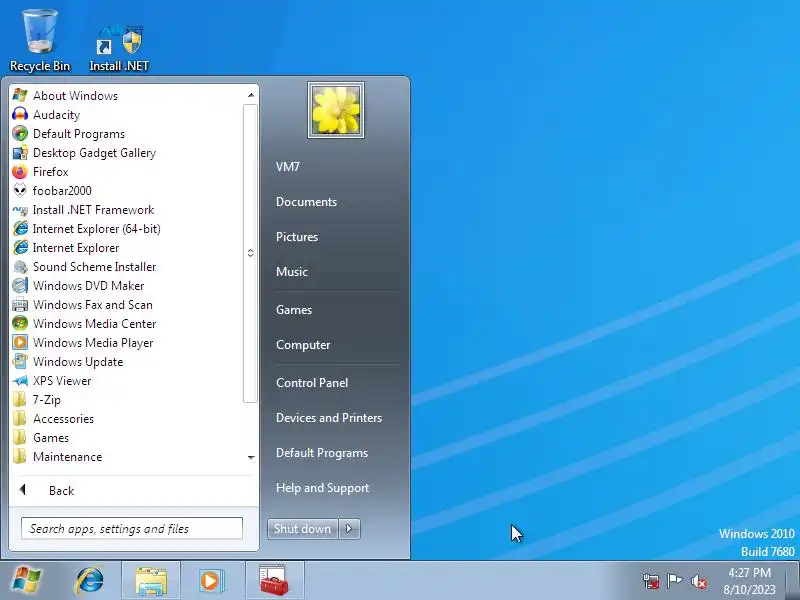
Task: Click the Windows Fax and Scan icon
Action: coord(20,305)
